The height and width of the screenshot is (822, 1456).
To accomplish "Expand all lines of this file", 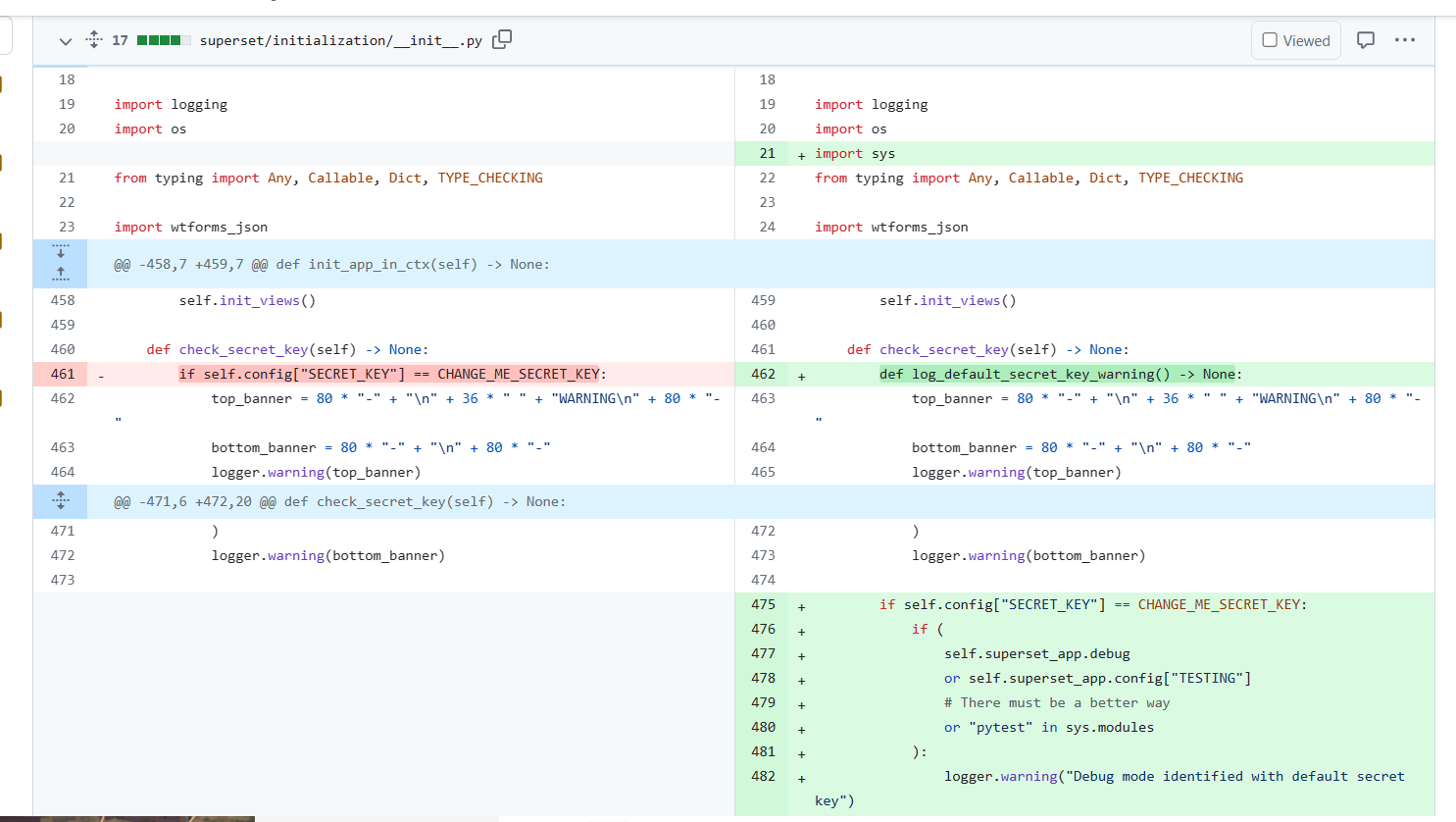I will pos(94,40).
